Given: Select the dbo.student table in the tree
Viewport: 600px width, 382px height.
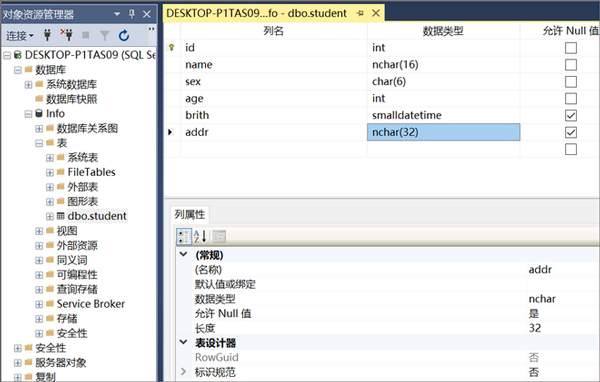Looking at the screenshot, I should point(97,216).
